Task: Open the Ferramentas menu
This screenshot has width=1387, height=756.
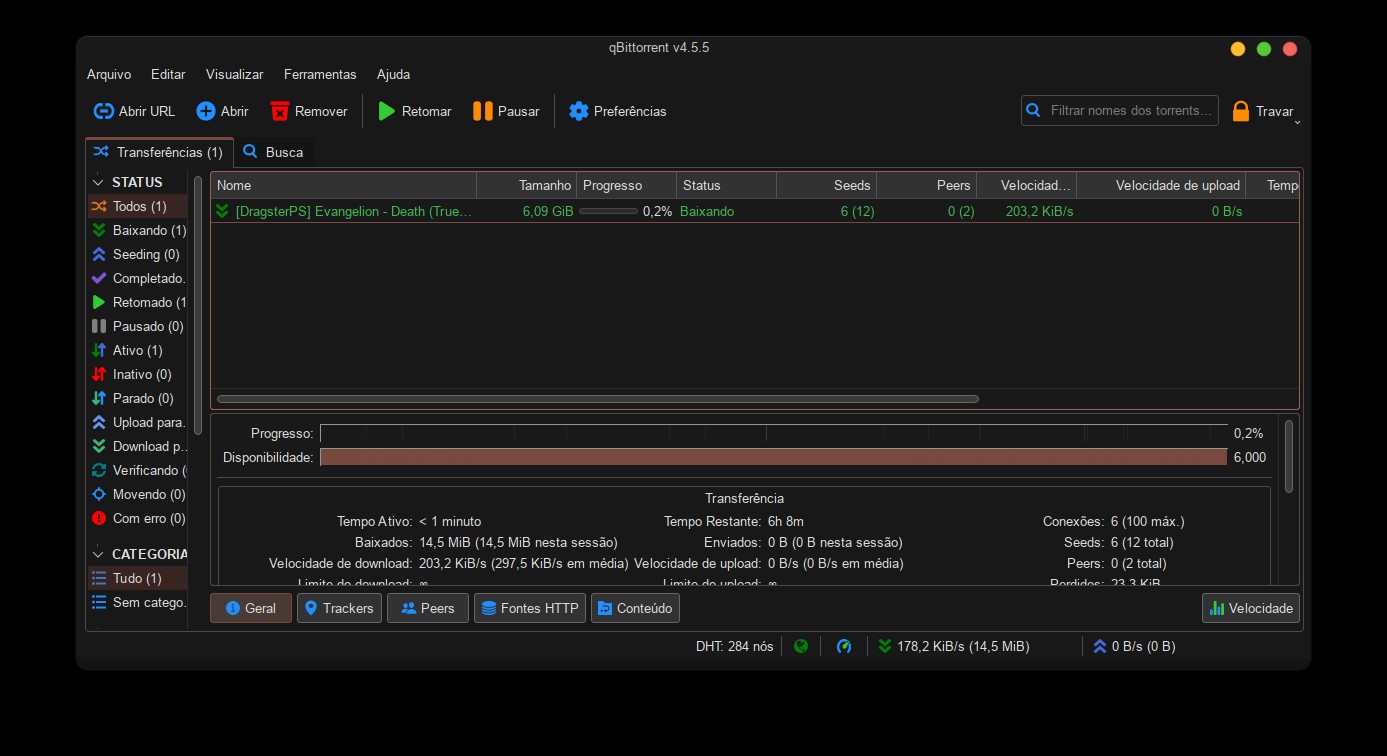Action: (319, 74)
